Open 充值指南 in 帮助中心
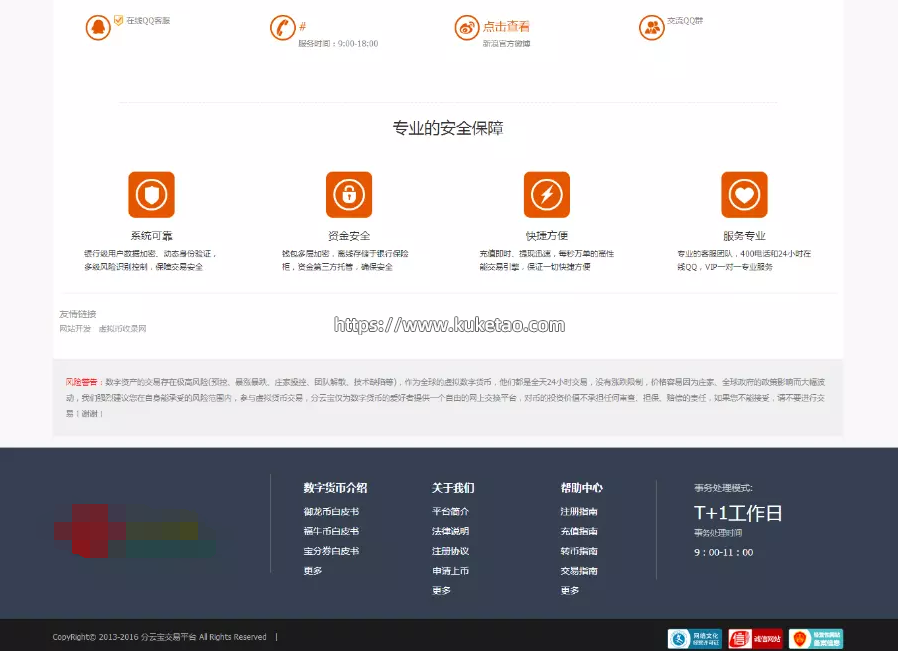 point(578,531)
